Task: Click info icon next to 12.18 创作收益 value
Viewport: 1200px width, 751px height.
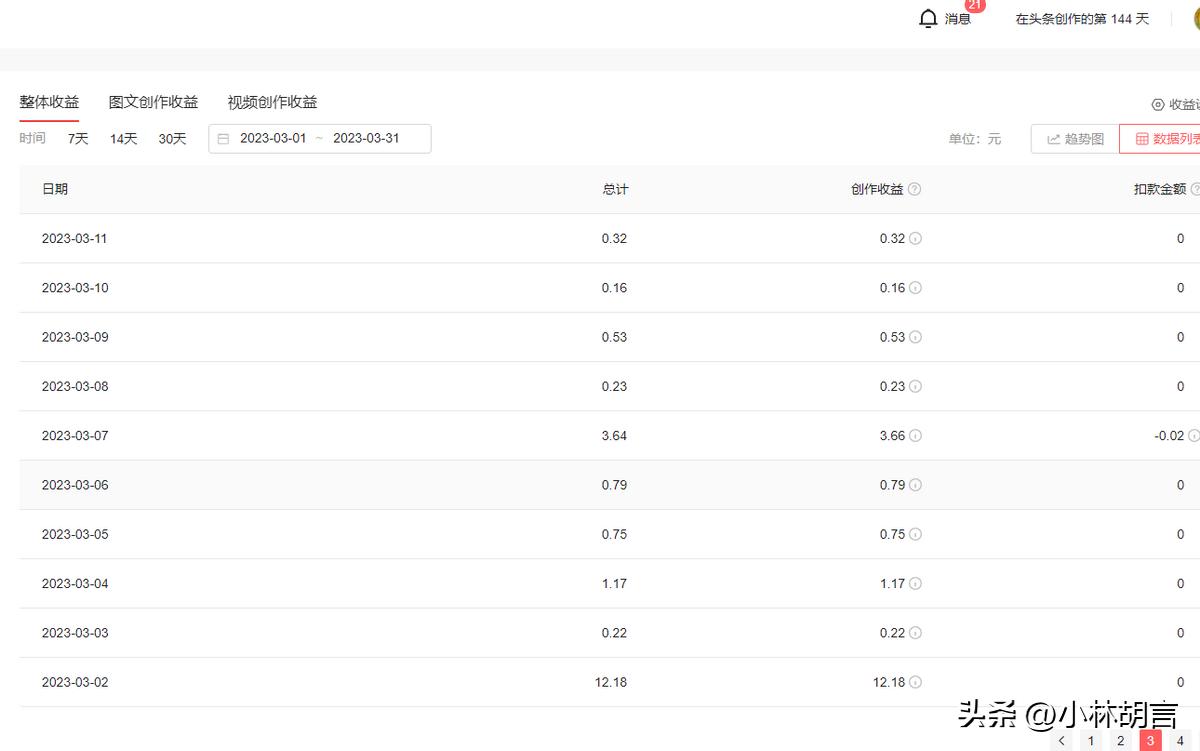Action: pos(915,682)
